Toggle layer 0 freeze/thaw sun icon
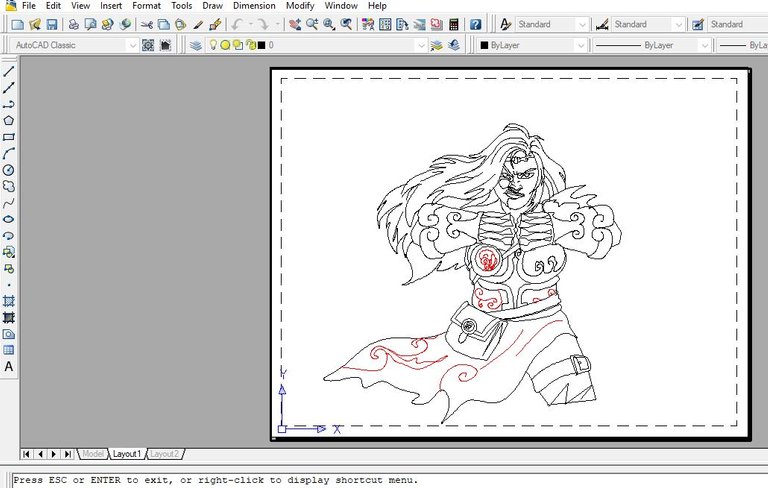Viewport: 768px width, 488px height. pos(225,45)
